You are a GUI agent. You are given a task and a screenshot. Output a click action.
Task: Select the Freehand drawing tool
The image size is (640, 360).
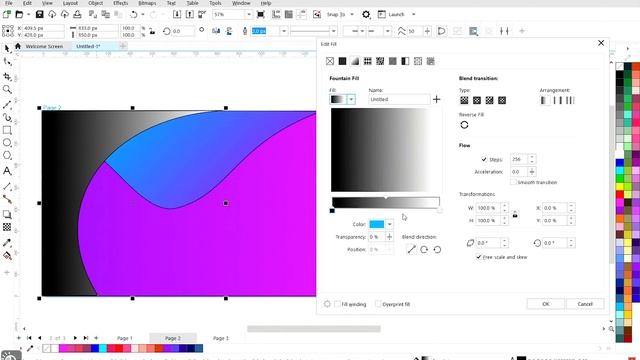[x=7, y=105]
